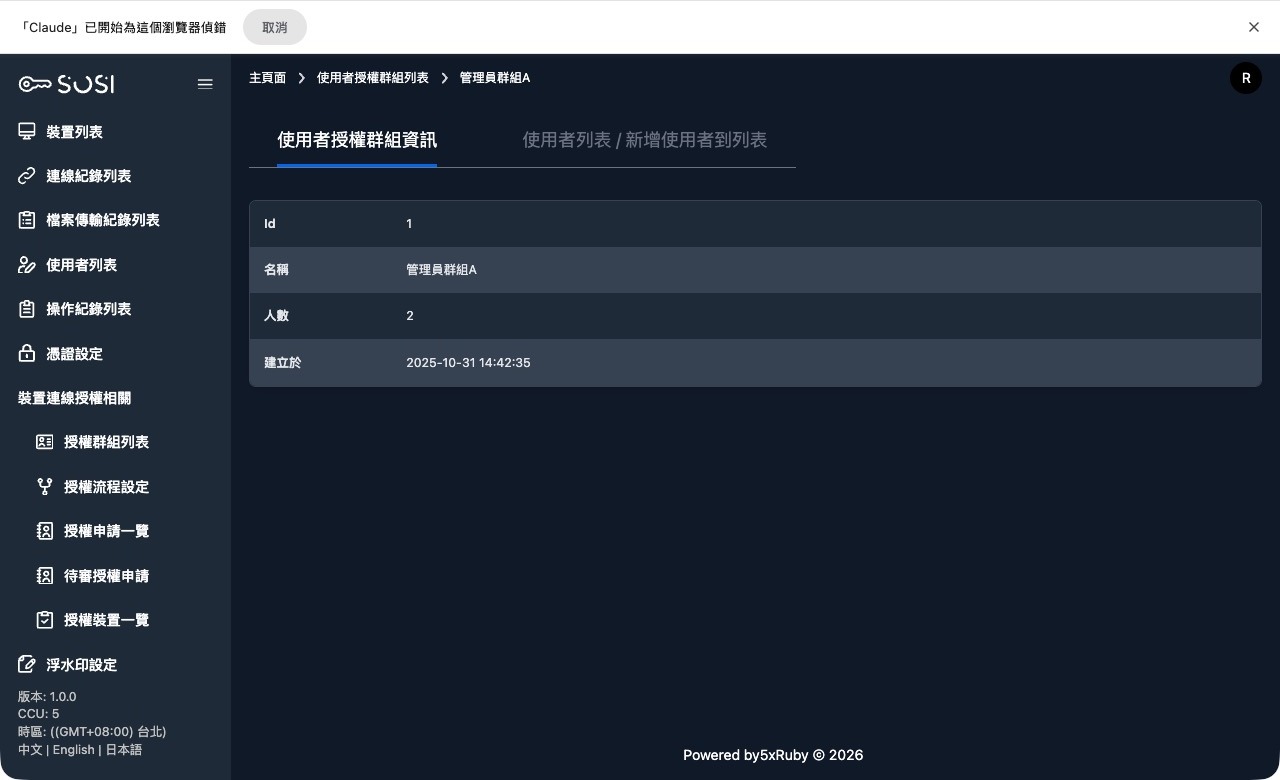This screenshot has width=1280, height=780.
Task: Switch to 使用者列表 / 新增使用者到列表 tab
Action: [644, 140]
